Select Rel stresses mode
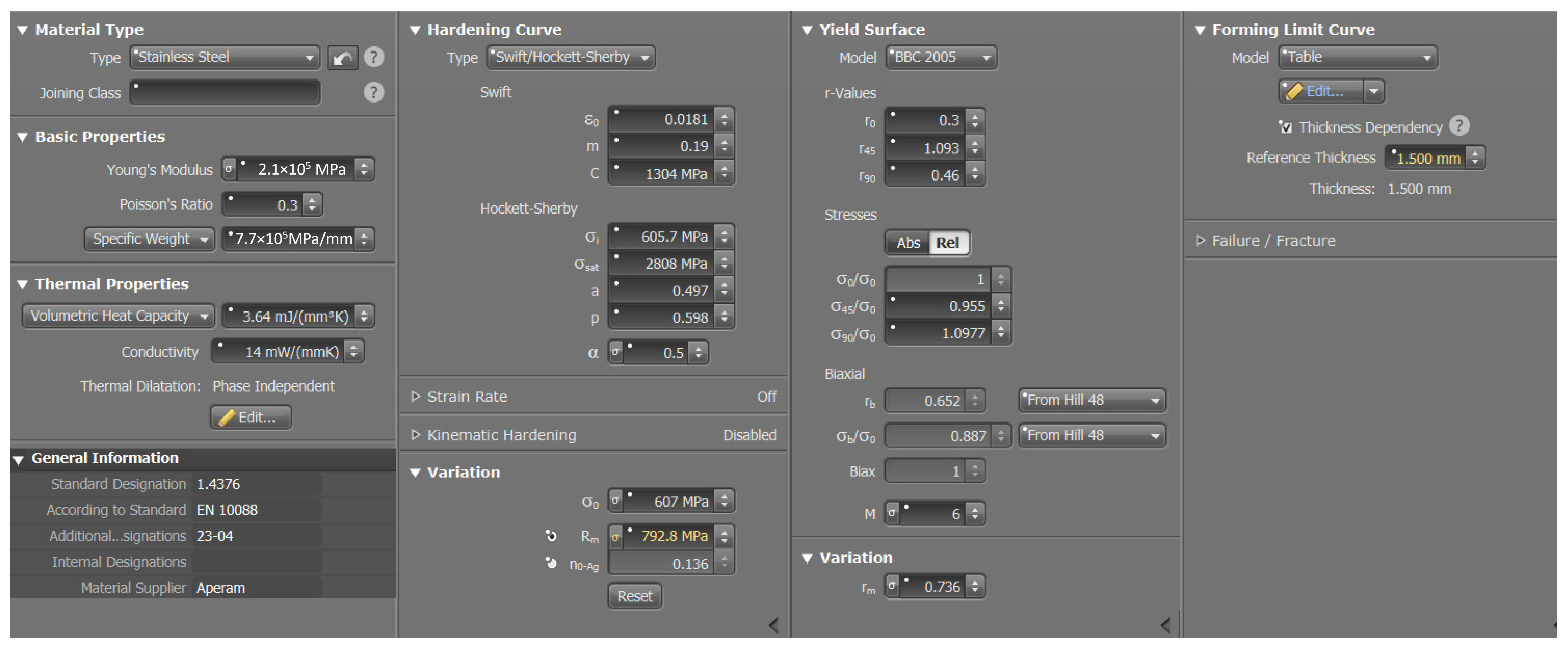Screen dimensions: 1568x652 (x=947, y=243)
